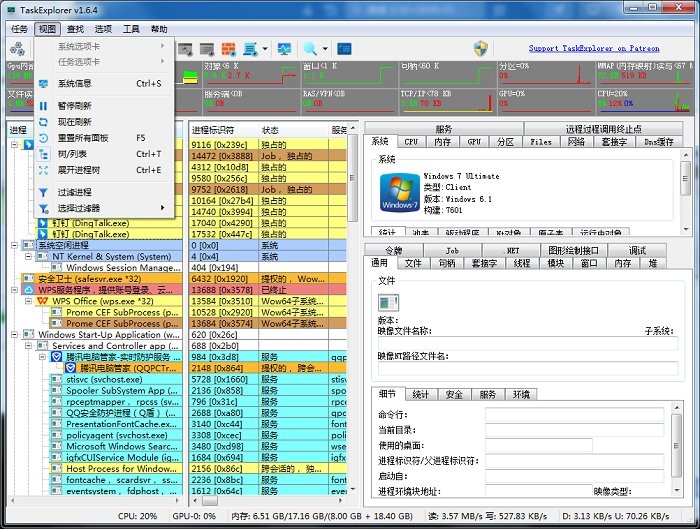Open the .NET tab

tap(512, 250)
